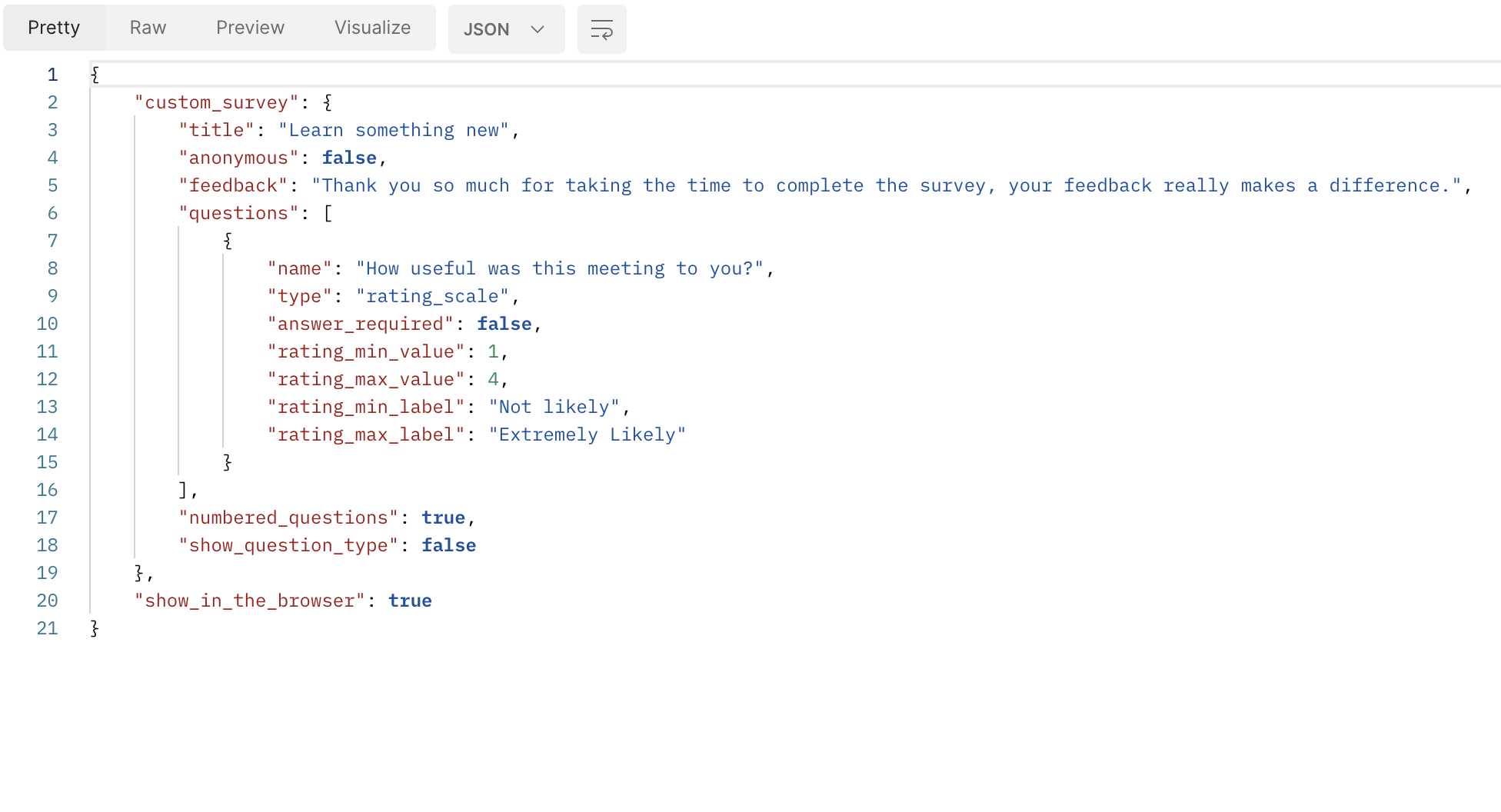Viewport: 1501px width, 812px height.
Task: Click the "custom_survey" key
Action: (216, 102)
